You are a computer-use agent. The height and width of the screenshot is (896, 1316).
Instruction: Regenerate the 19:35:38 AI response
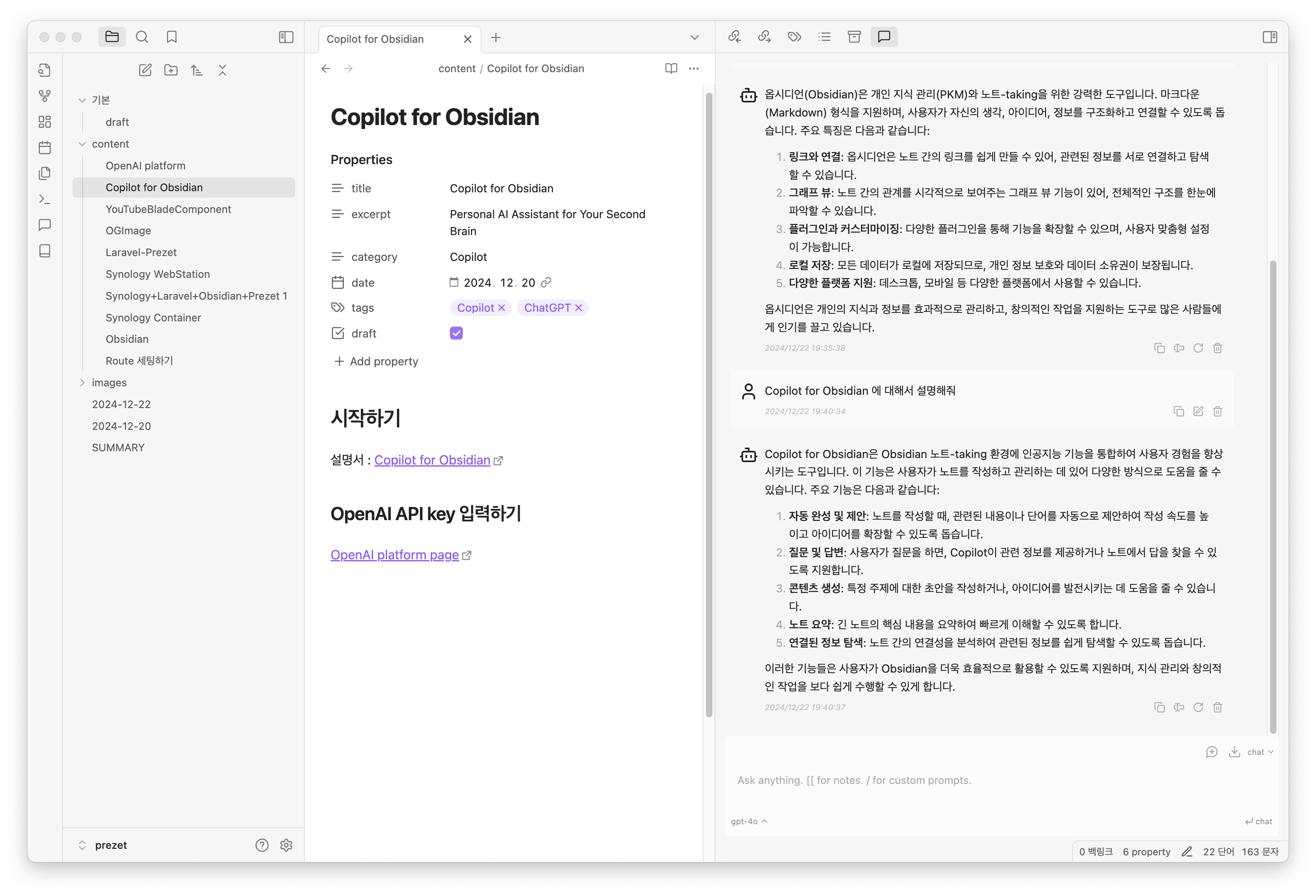click(1198, 348)
